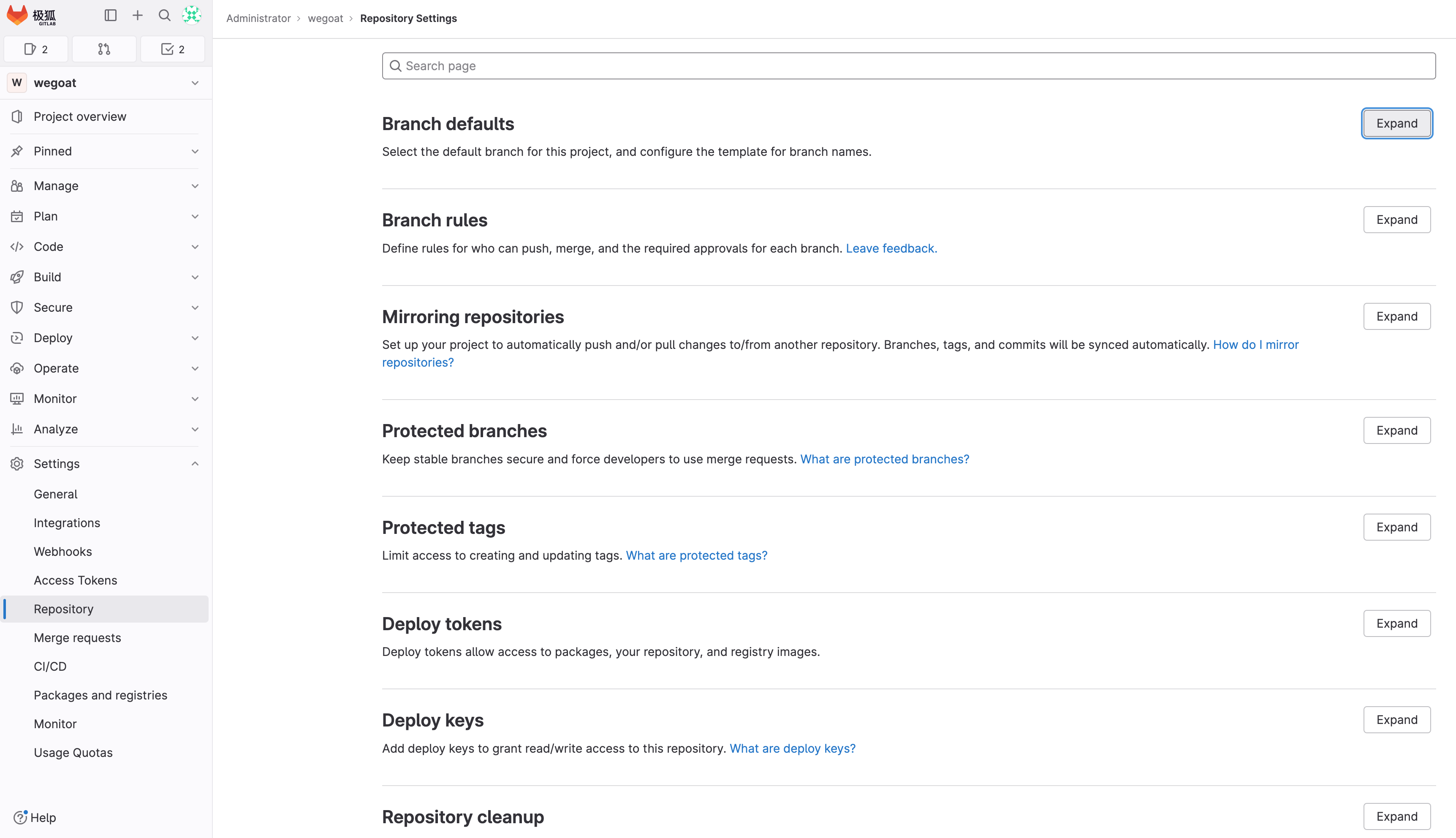Click the plus create new icon

pyautogui.click(x=138, y=16)
